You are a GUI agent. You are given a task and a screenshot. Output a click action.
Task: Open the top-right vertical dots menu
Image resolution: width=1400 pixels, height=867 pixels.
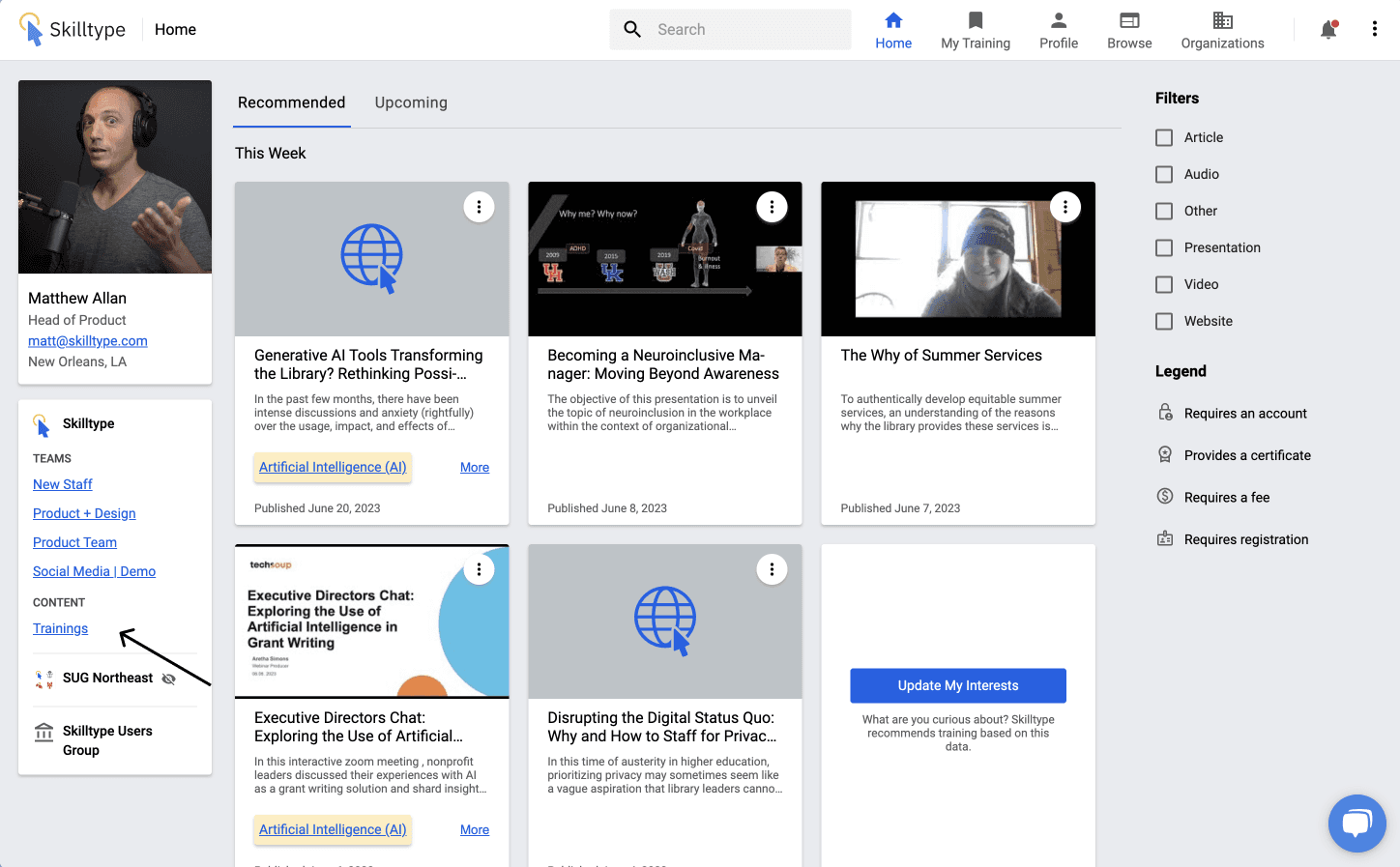pyautogui.click(x=1374, y=29)
